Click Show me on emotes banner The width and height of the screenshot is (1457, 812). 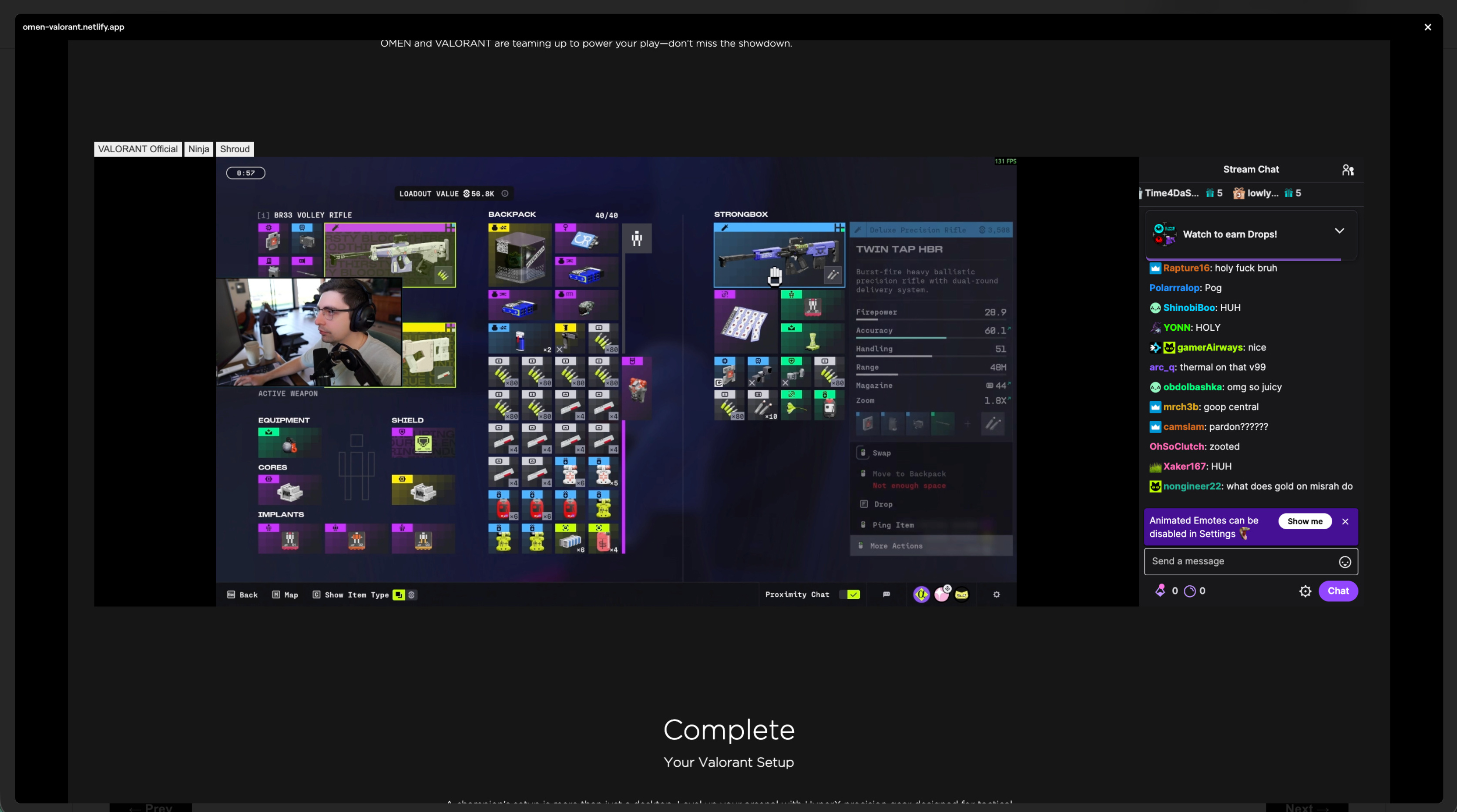click(x=1304, y=521)
